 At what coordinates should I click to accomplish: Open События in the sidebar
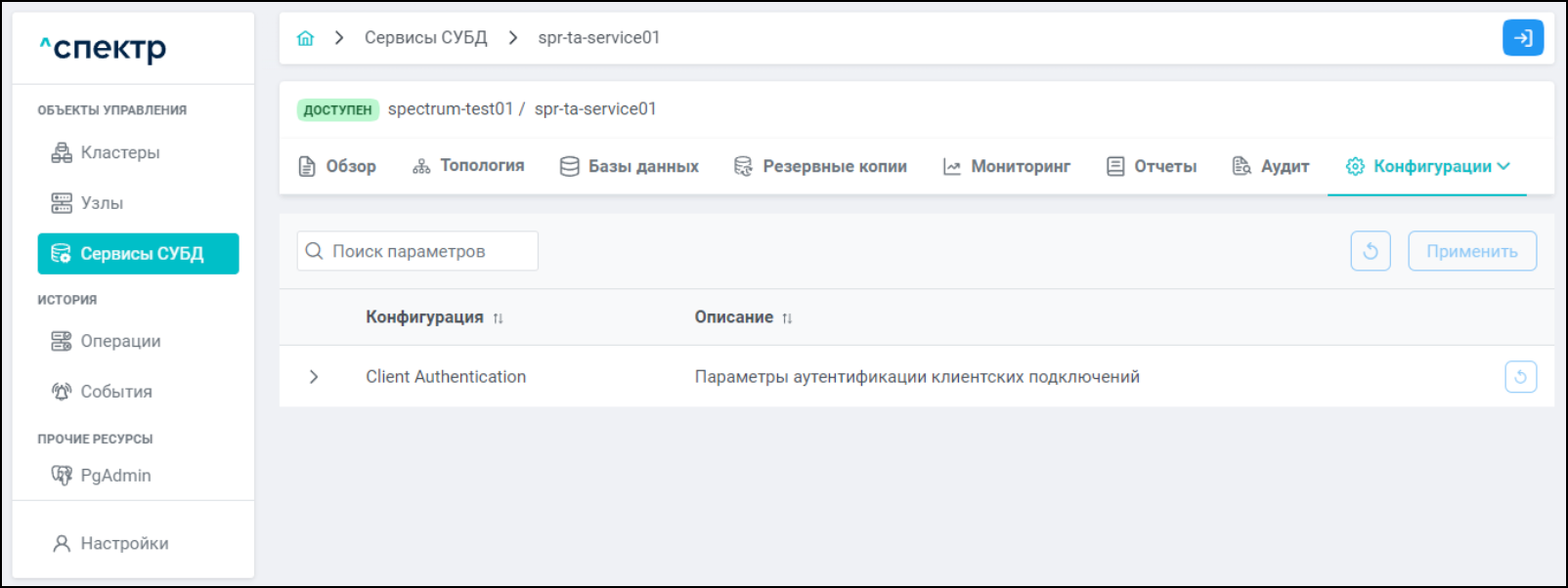[x=115, y=392]
